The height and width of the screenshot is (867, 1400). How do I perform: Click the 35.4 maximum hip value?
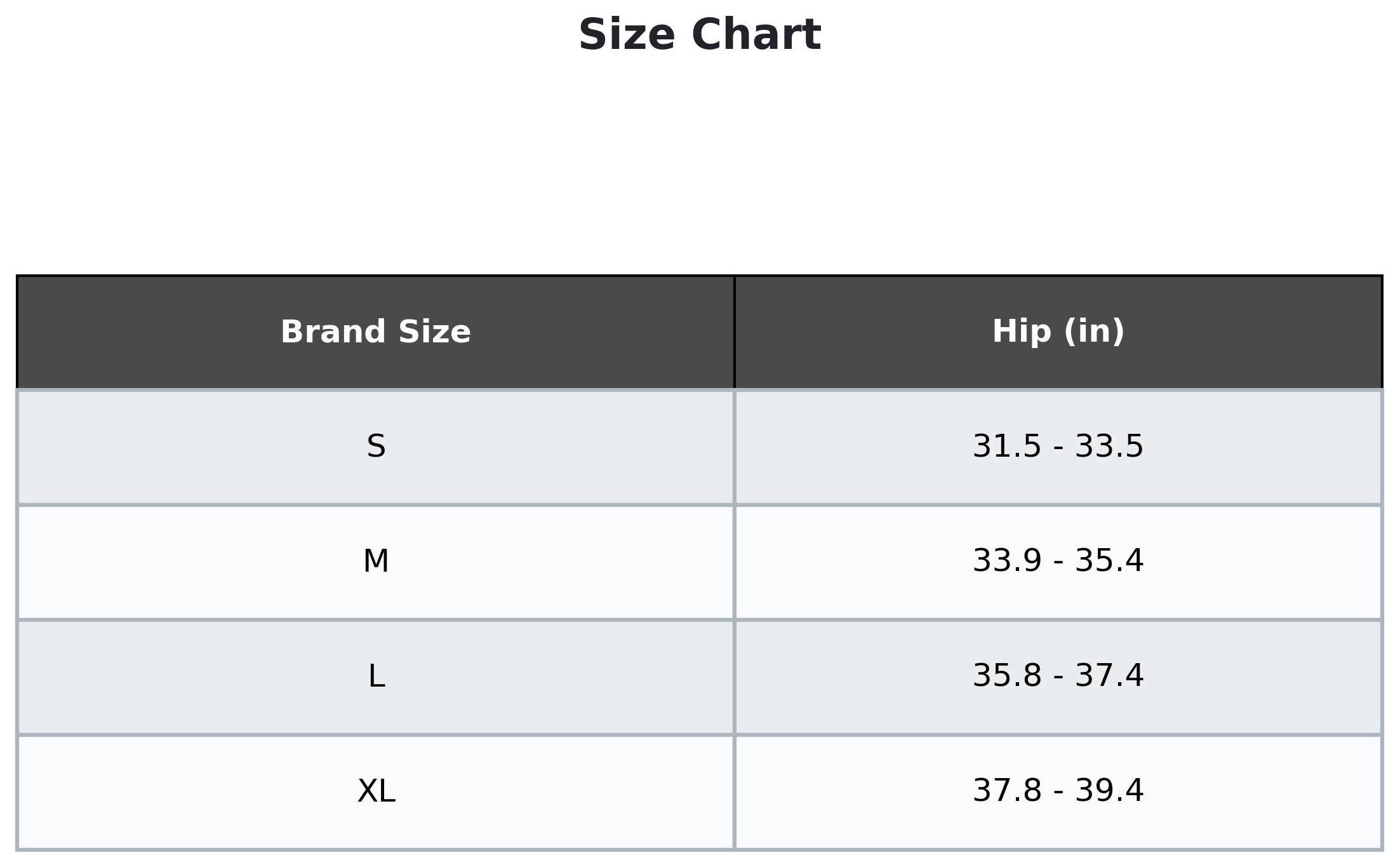[x=1109, y=561]
